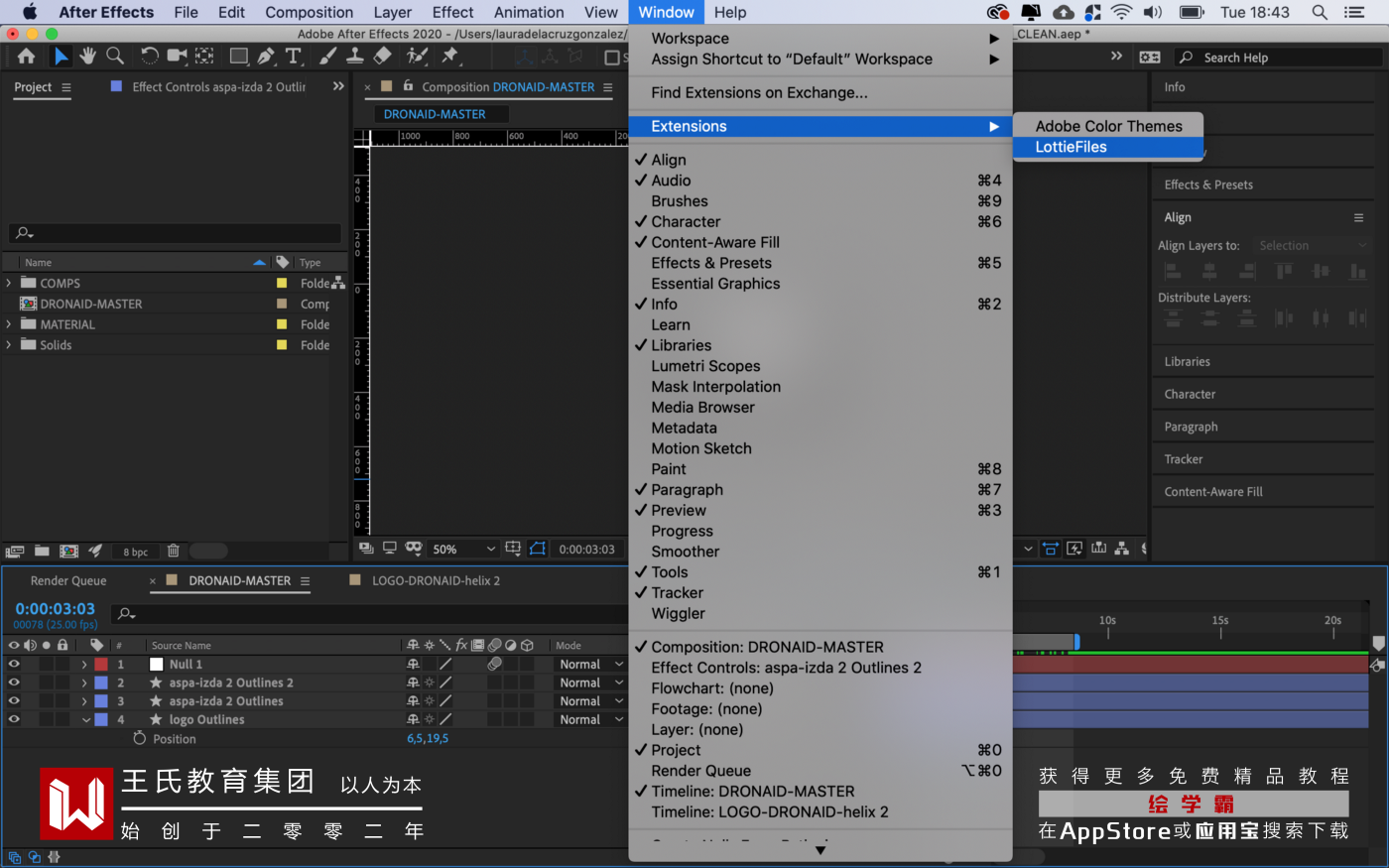
Task: Open the workspace settings icon beside Search Help
Action: click(1150, 58)
